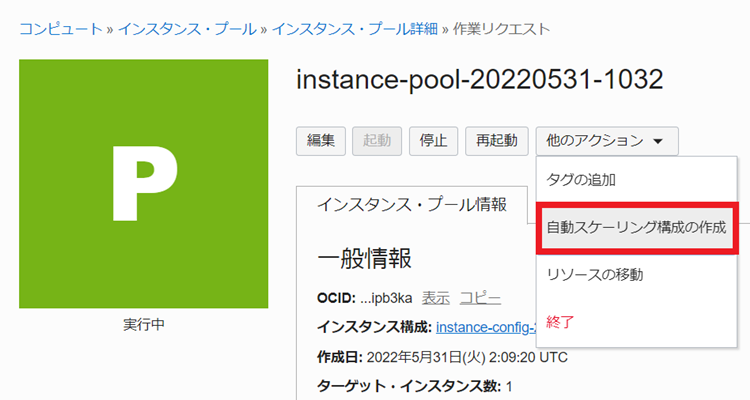Select タグの追加 from the actions menu
750x400 pixels.
click(581, 181)
